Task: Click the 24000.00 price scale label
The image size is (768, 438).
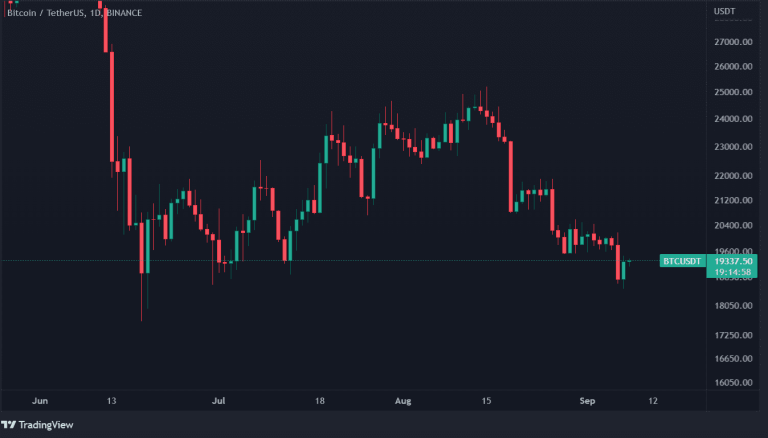Action: [x=733, y=119]
